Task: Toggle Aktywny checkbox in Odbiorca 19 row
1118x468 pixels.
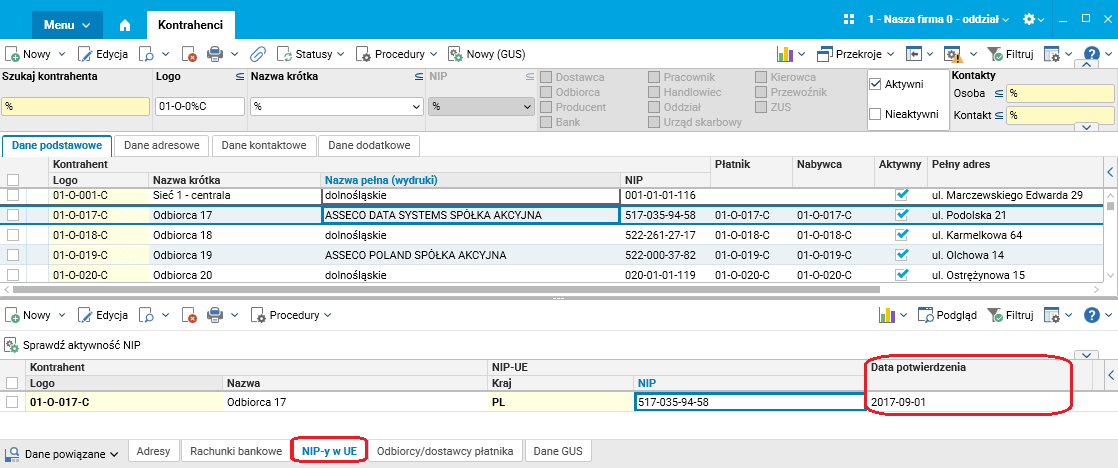Action: (902, 255)
